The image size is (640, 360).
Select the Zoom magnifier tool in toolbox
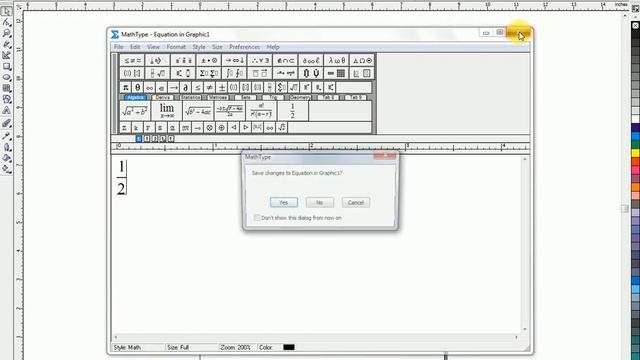[6, 33]
